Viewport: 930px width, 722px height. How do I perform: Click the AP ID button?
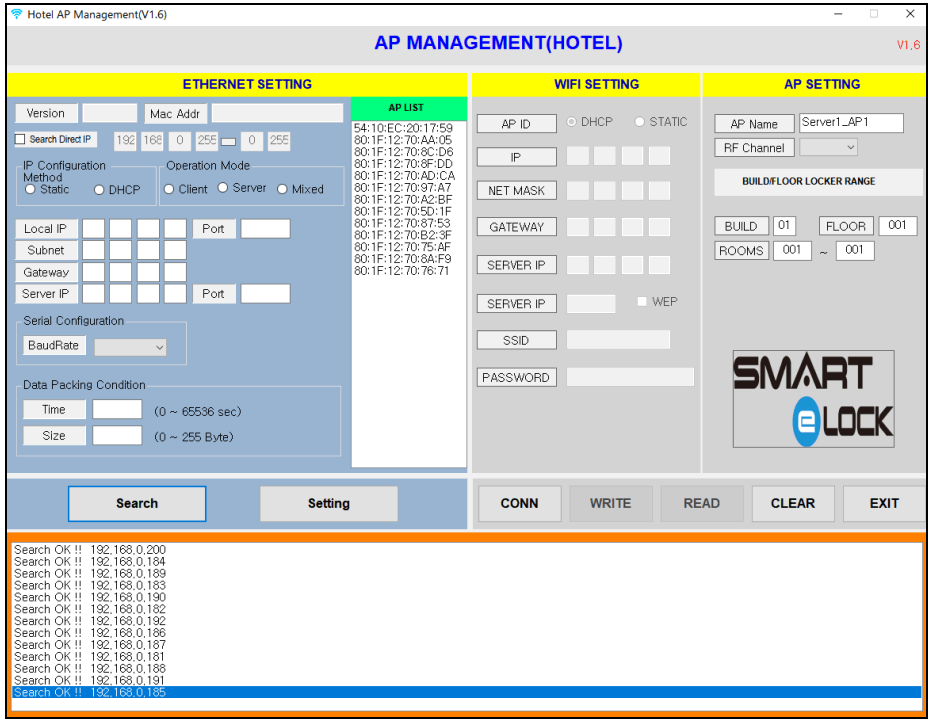click(x=516, y=123)
